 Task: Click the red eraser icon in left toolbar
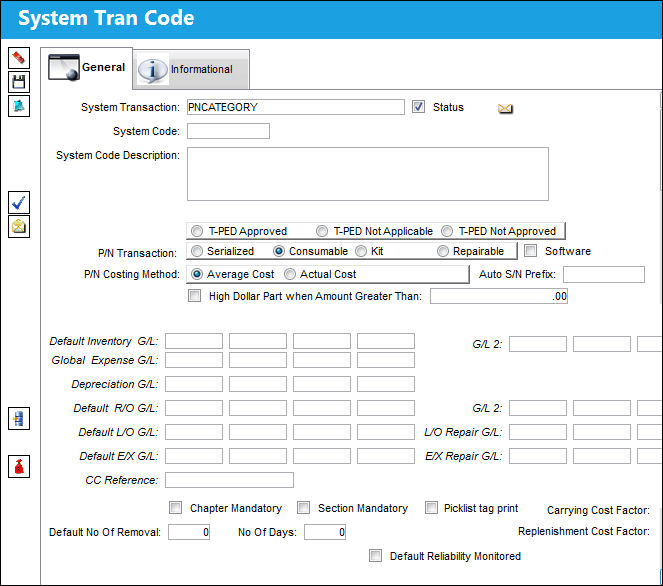point(19,58)
